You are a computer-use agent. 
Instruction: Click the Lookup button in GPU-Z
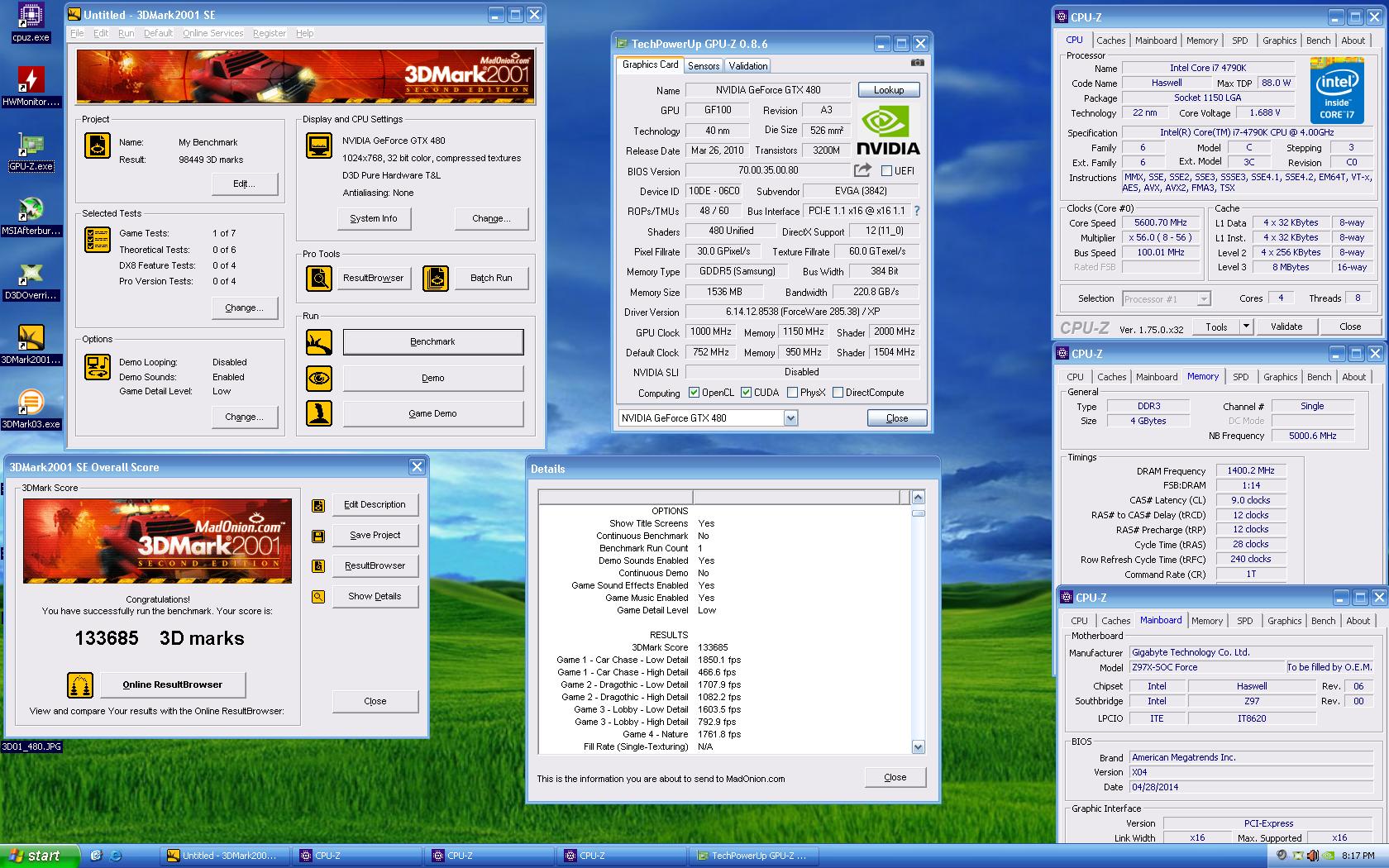tap(889, 90)
